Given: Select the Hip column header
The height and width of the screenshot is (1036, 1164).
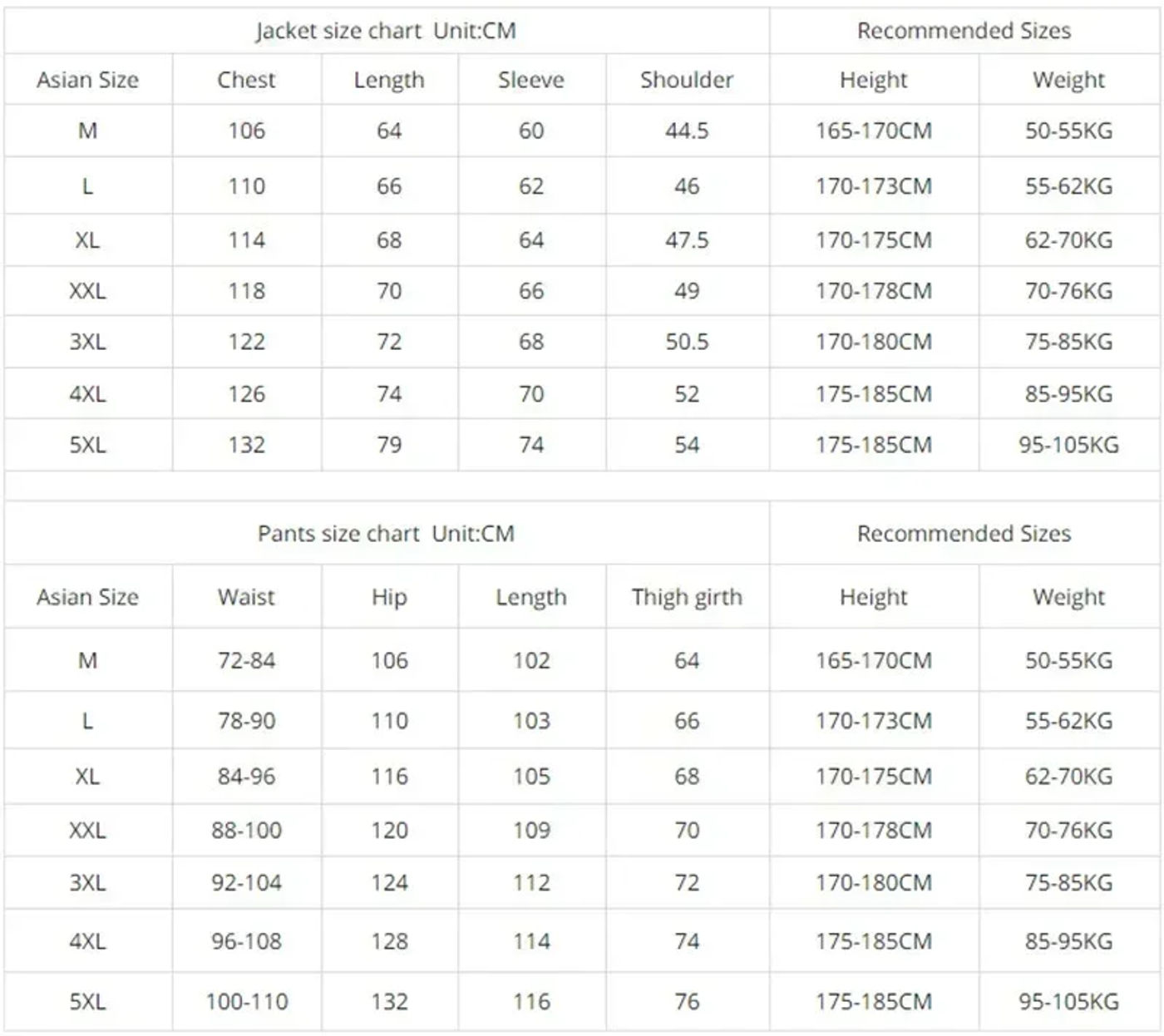Looking at the screenshot, I should [389, 597].
